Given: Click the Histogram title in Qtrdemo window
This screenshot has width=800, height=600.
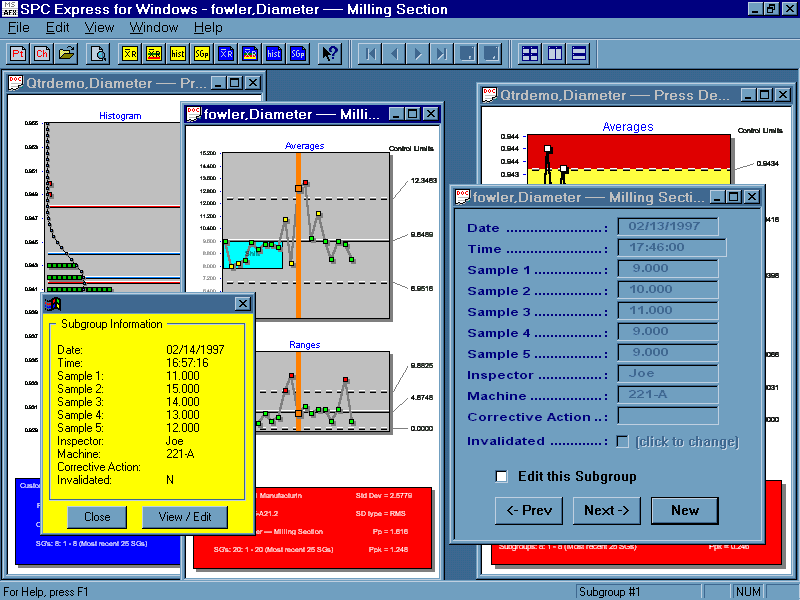Looking at the screenshot, I should tap(120, 116).
